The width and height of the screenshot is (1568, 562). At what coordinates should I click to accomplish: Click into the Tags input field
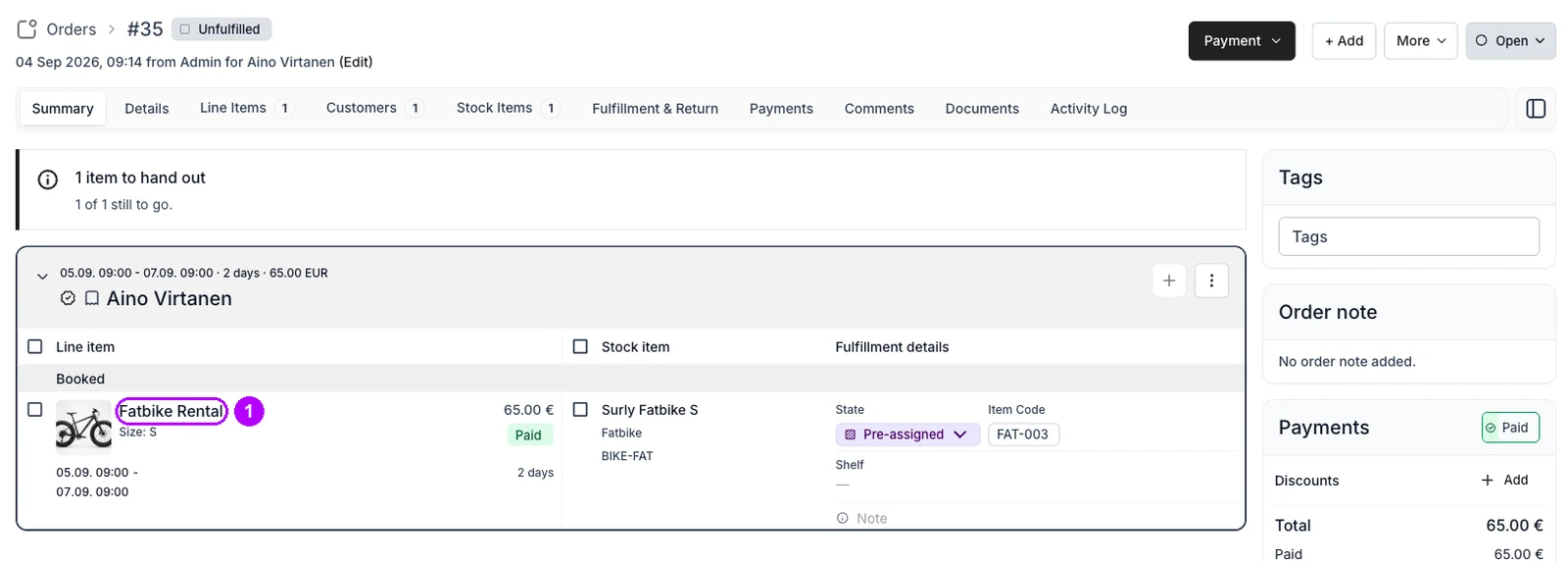[x=1408, y=236]
